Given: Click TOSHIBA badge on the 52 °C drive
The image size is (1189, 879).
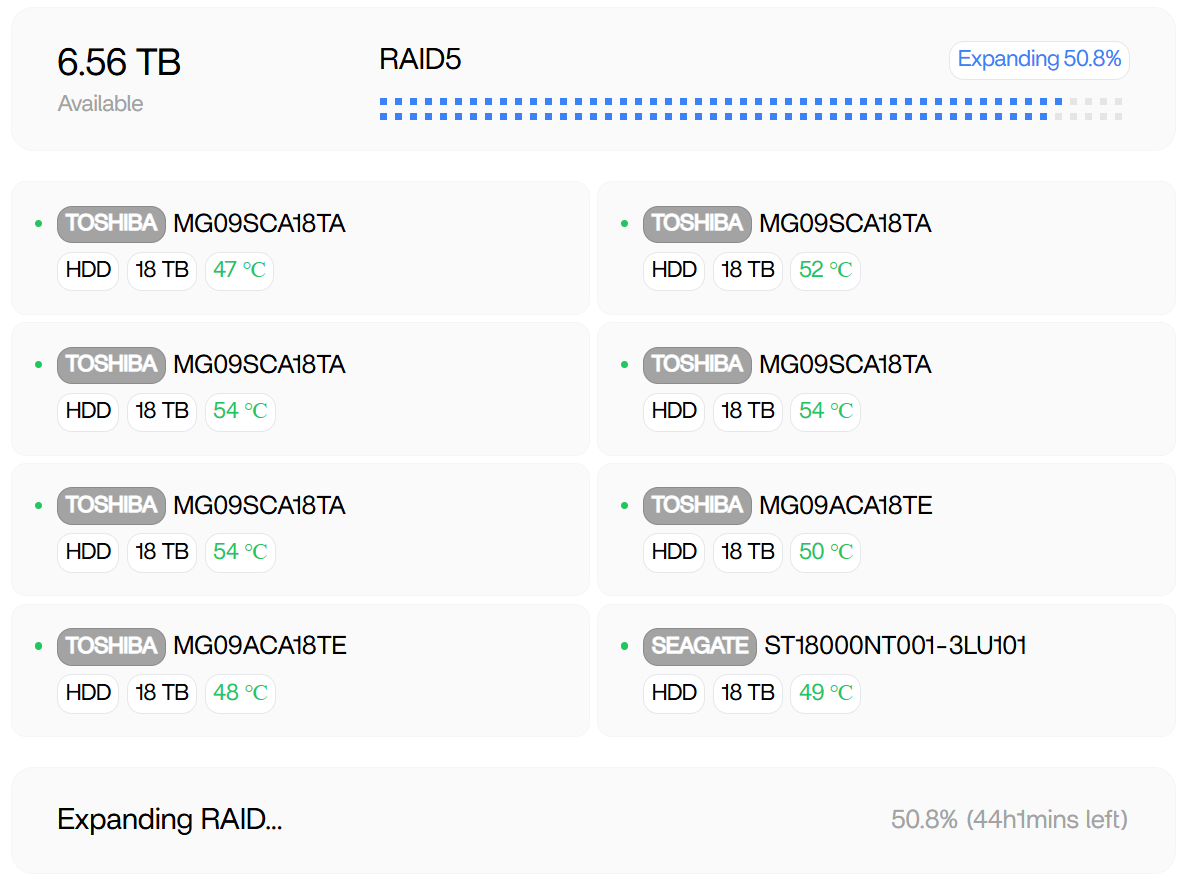Looking at the screenshot, I should coord(697,223).
